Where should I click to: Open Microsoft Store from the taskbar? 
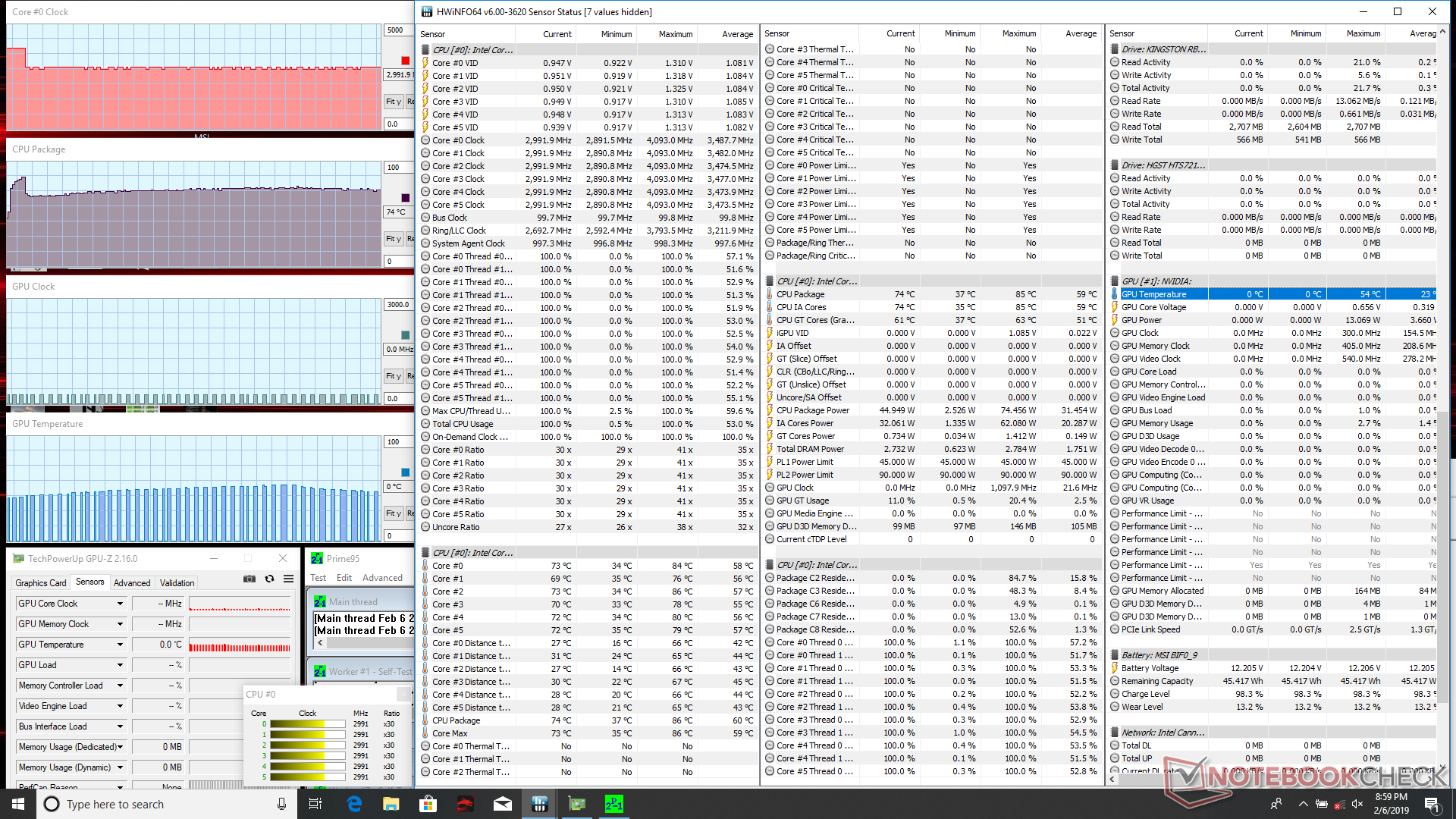(x=428, y=804)
